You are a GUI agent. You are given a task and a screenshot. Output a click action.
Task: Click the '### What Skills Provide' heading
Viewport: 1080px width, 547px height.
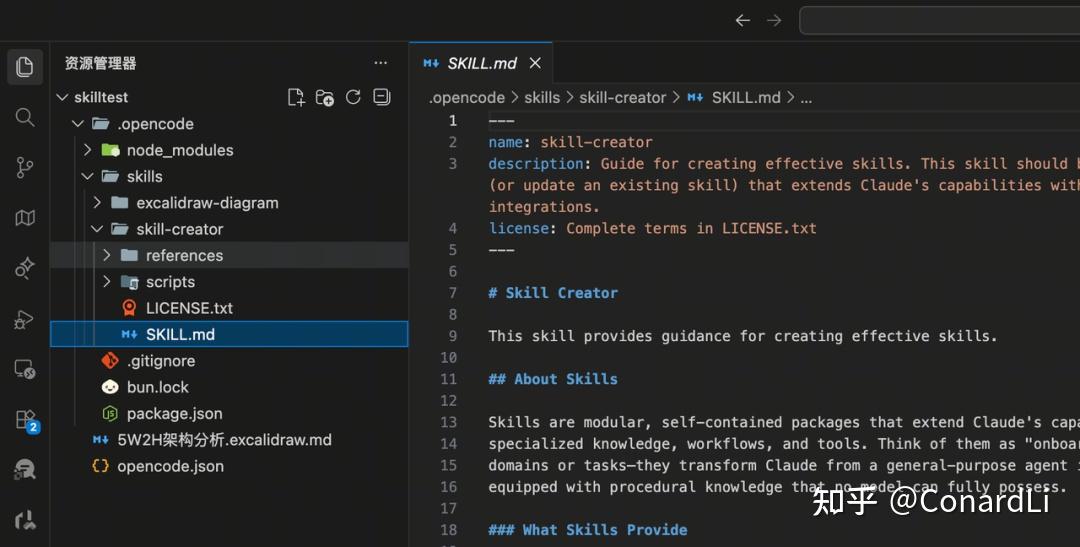(588, 530)
